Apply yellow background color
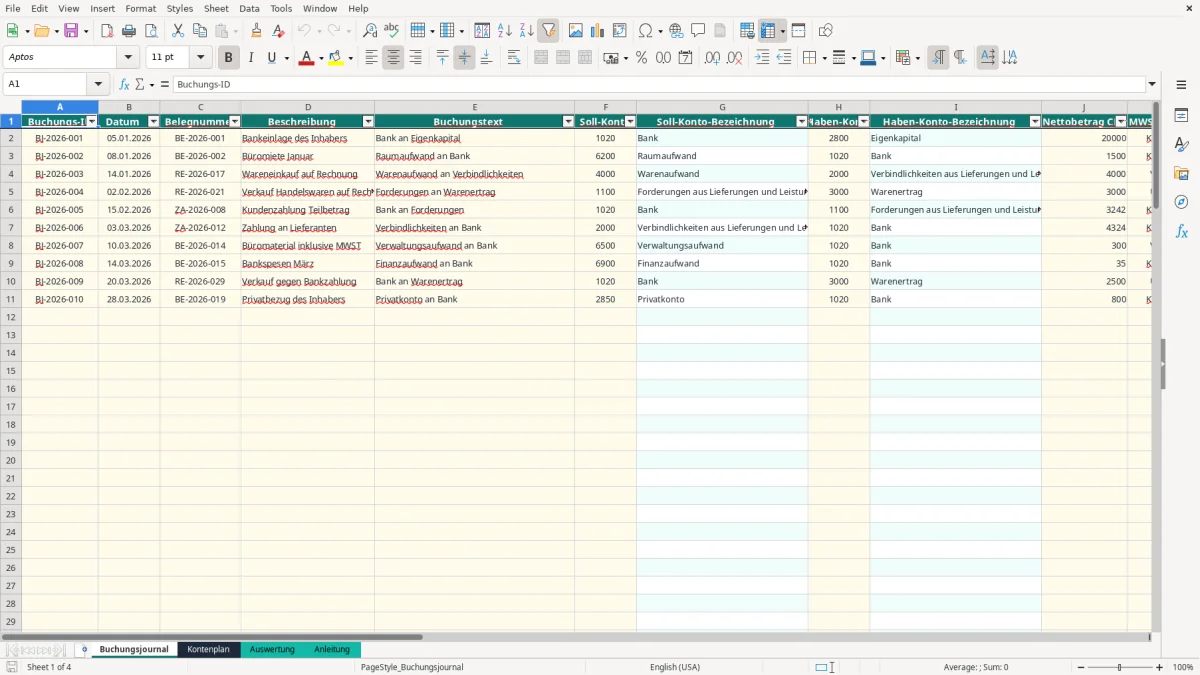This screenshot has width=1200, height=675. pyautogui.click(x=335, y=58)
